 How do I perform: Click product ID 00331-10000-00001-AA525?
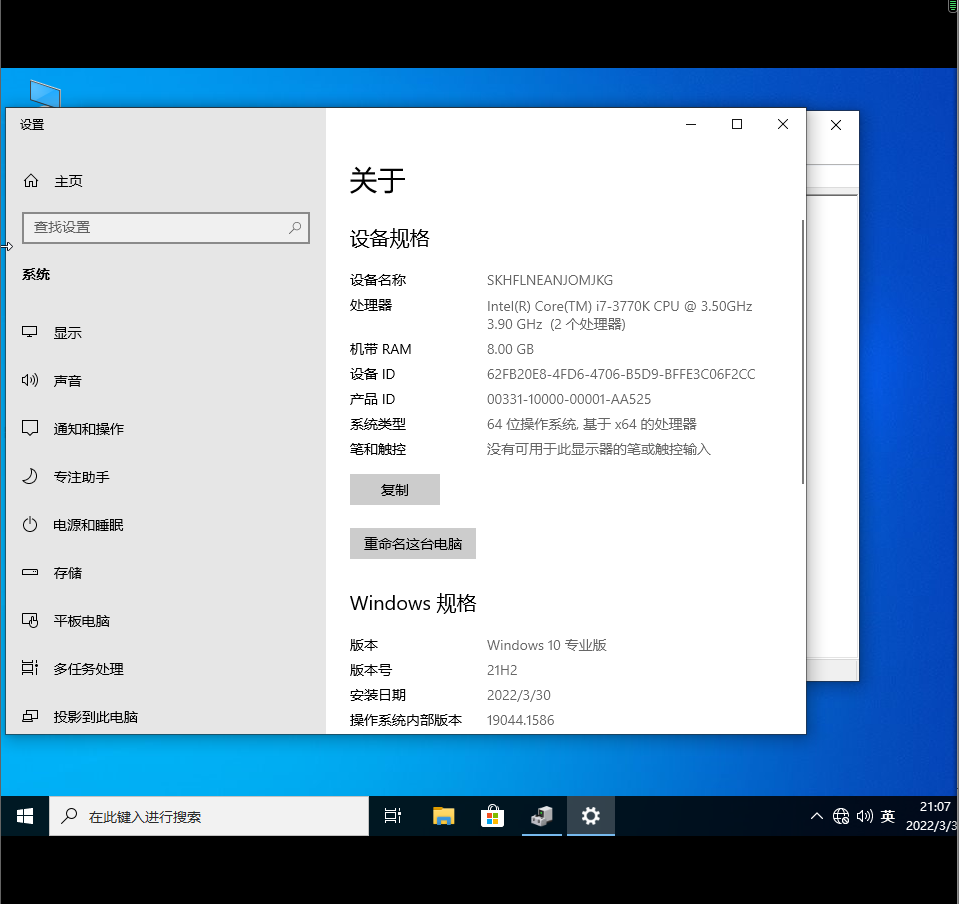pos(569,399)
